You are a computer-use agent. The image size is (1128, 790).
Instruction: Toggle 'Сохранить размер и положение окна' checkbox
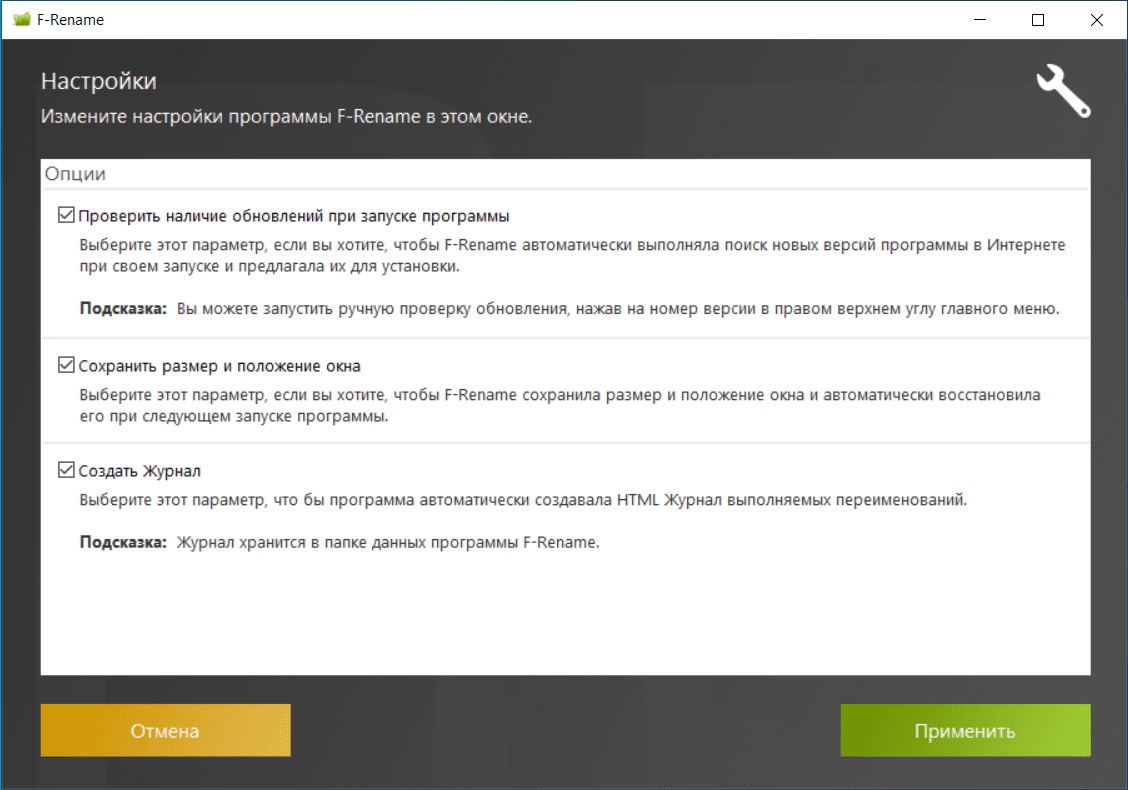pos(66,365)
